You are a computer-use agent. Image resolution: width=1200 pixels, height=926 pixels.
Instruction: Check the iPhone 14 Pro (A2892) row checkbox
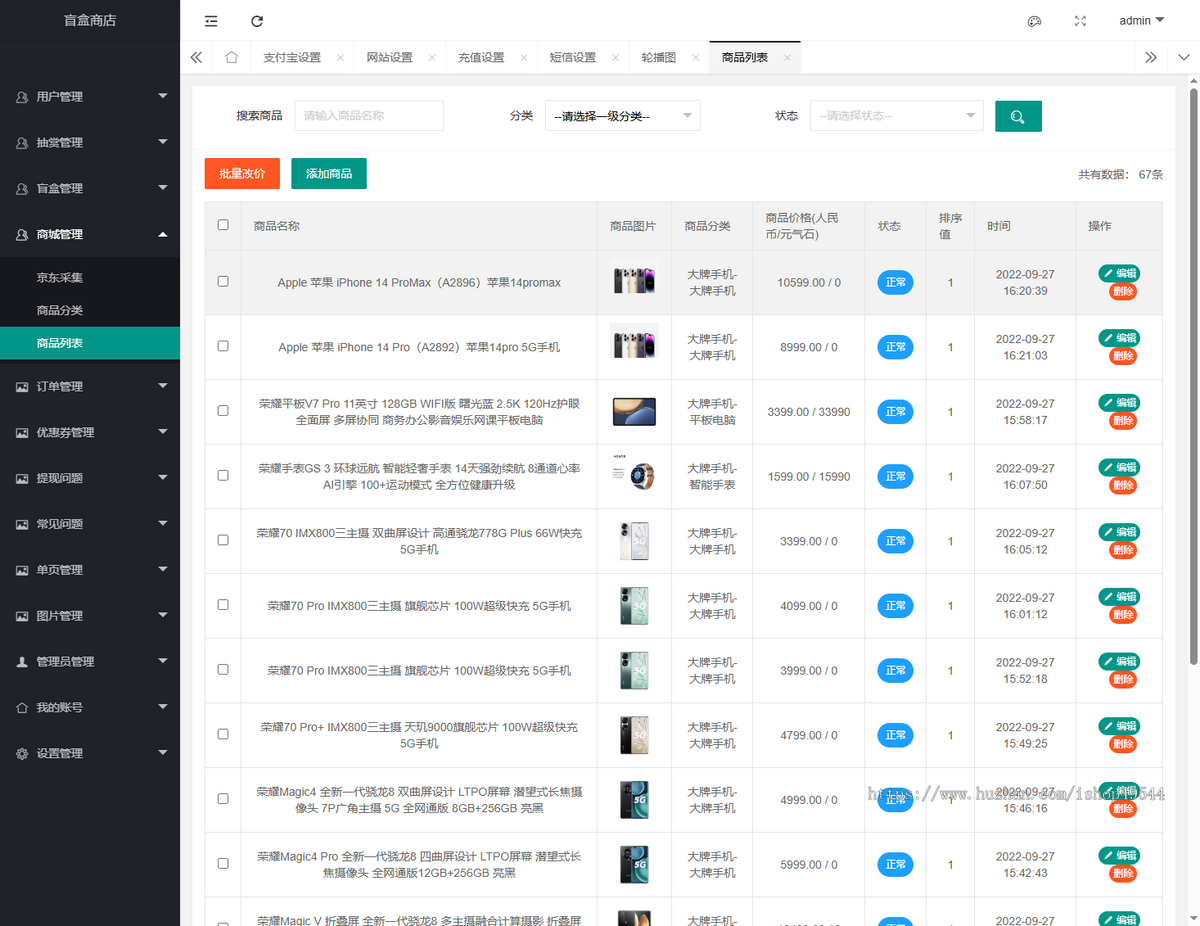tap(223, 346)
